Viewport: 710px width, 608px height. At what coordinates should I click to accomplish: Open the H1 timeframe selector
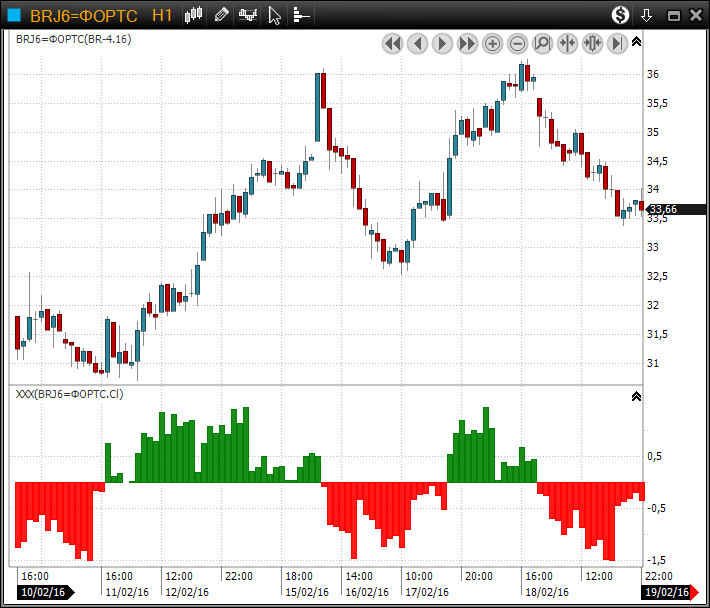pyautogui.click(x=162, y=16)
